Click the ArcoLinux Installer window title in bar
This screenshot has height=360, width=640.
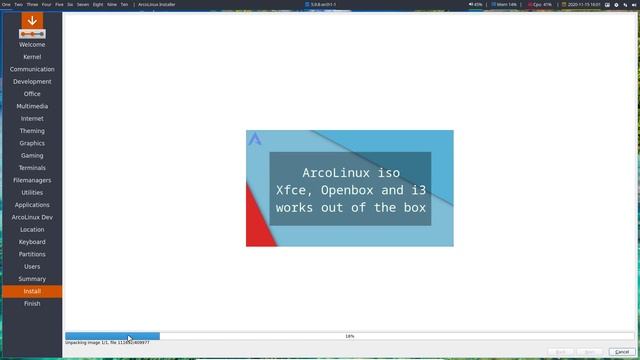[x=157, y=4]
